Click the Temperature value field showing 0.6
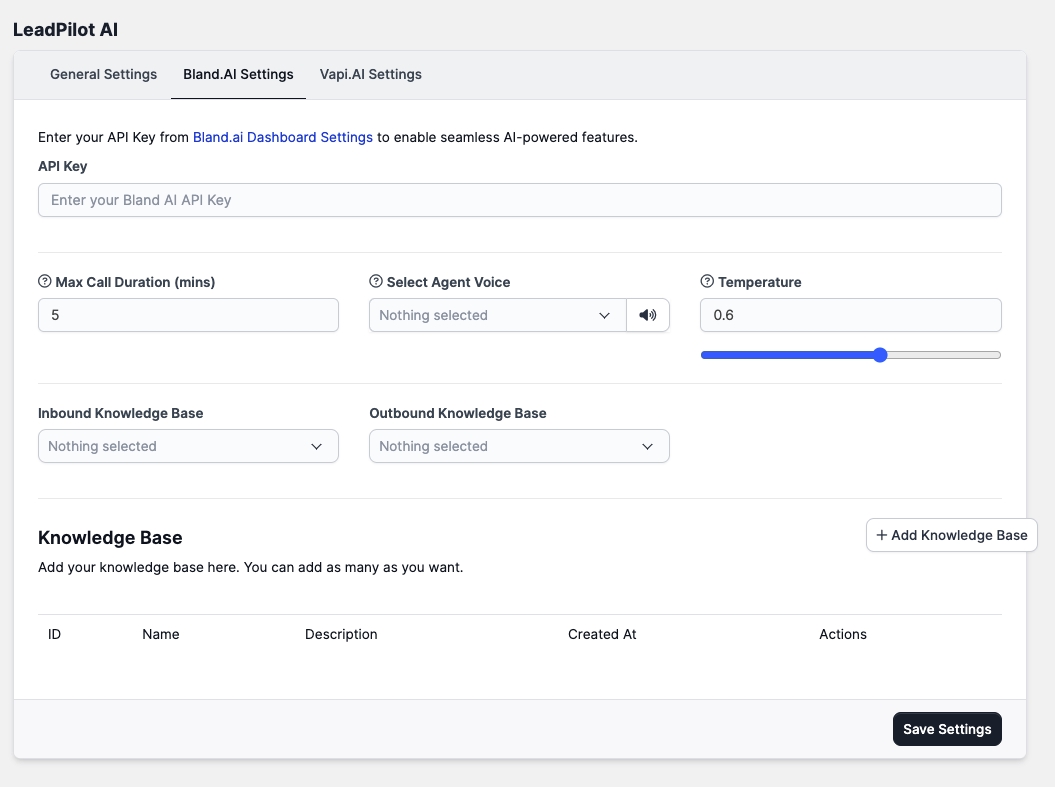The image size is (1055, 787). pos(850,315)
